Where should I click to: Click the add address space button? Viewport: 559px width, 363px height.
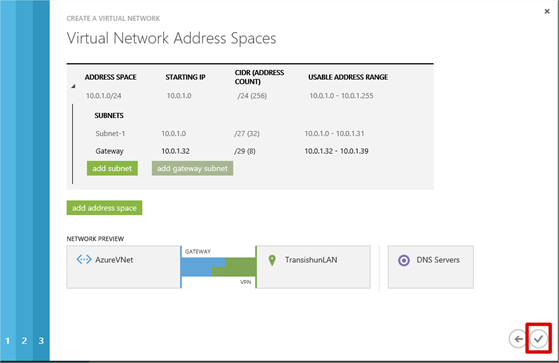pos(104,208)
